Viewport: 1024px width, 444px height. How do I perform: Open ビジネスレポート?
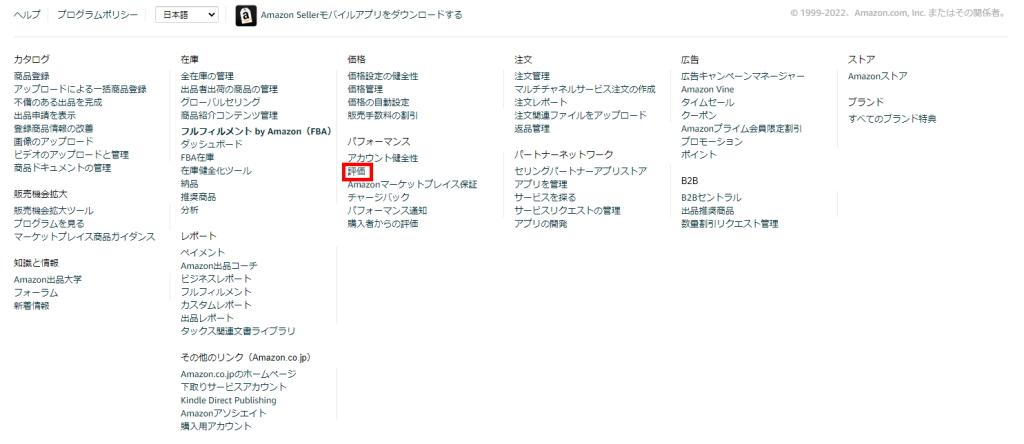(x=216, y=279)
